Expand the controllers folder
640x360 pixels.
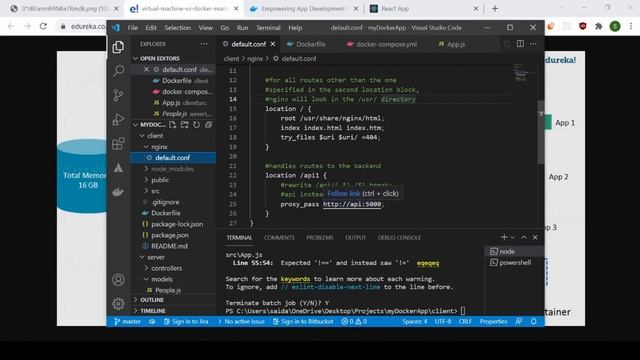[x=167, y=268]
